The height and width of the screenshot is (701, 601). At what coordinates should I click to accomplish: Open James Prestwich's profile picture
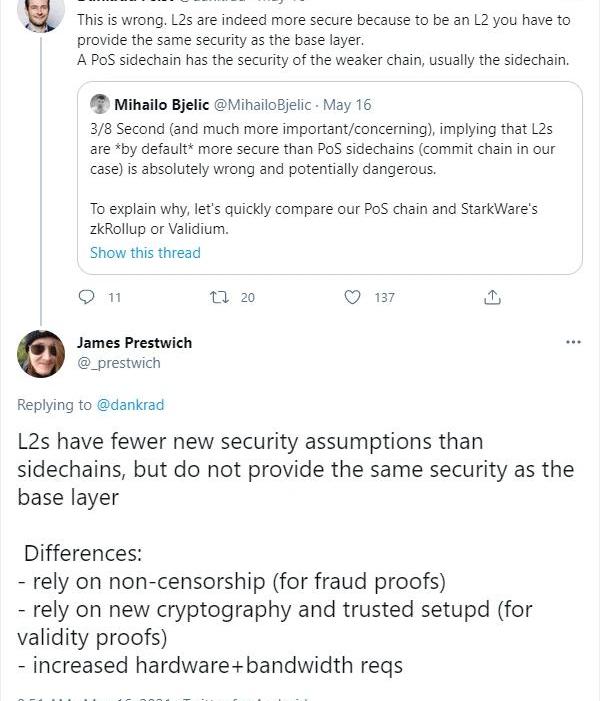coord(41,353)
